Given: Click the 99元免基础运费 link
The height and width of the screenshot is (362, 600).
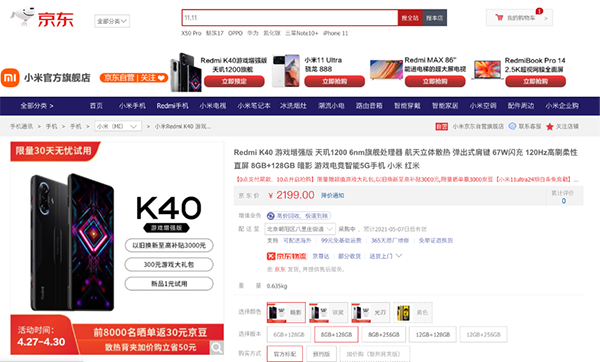Looking at the screenshot, I should click(x=341, y=240).
